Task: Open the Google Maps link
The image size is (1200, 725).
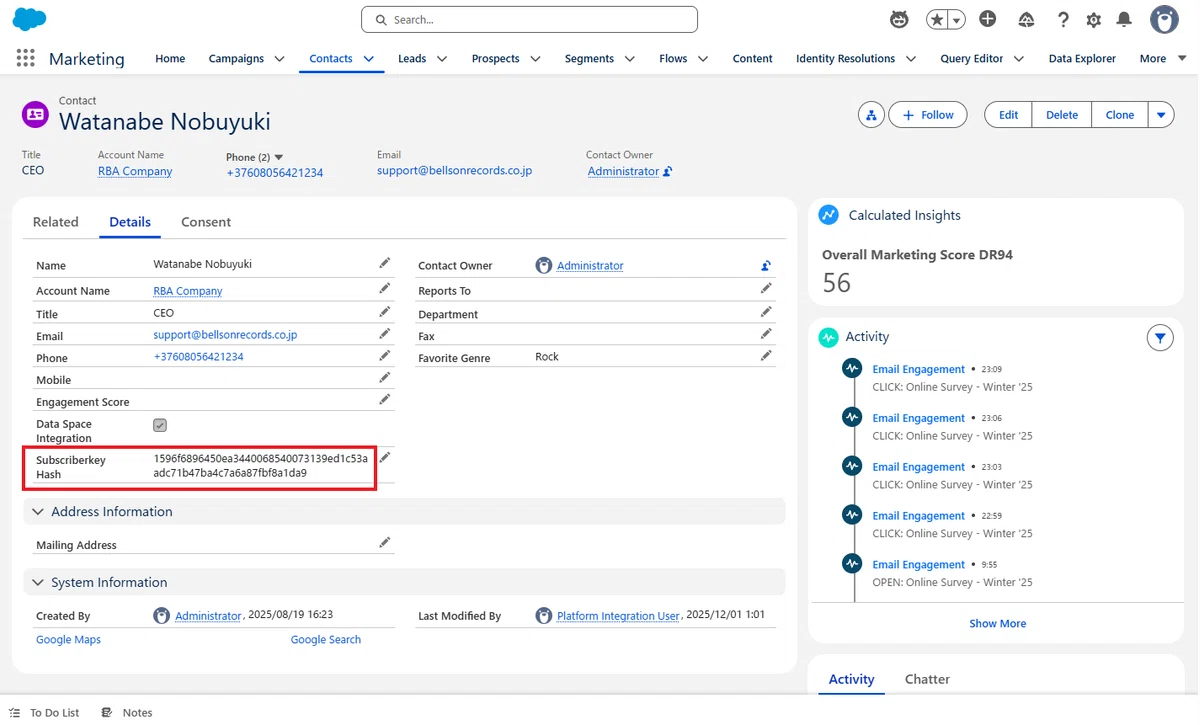Action: (x=68, y=640)
